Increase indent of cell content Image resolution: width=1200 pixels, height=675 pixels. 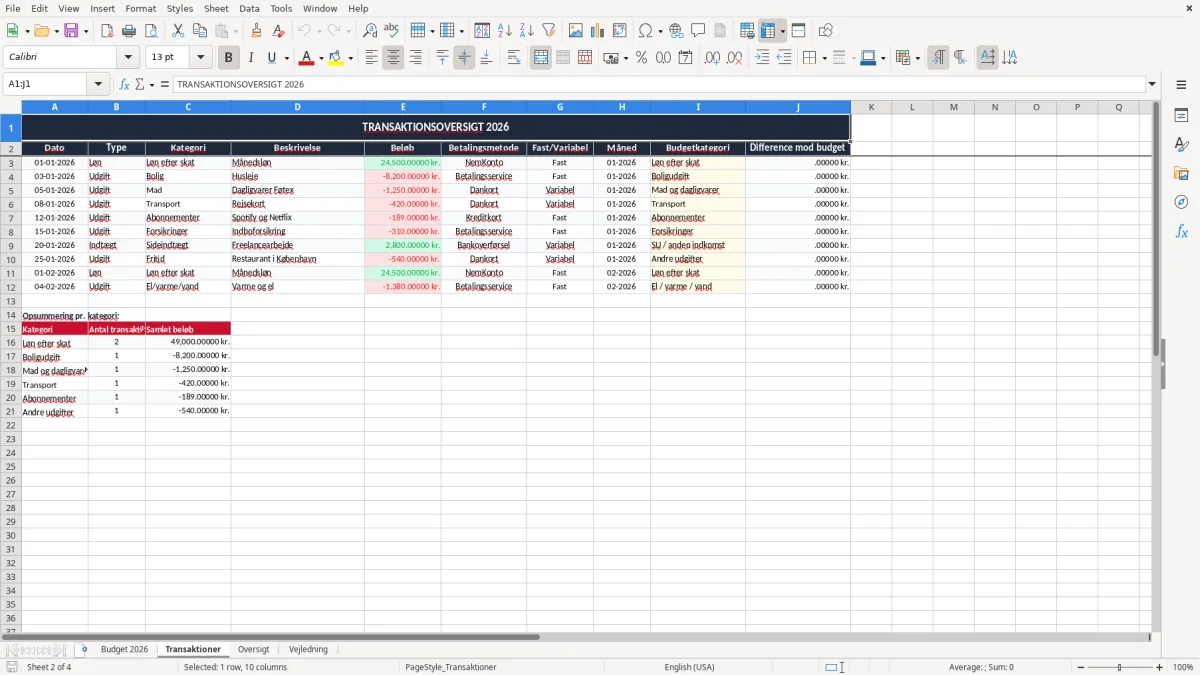762,58
